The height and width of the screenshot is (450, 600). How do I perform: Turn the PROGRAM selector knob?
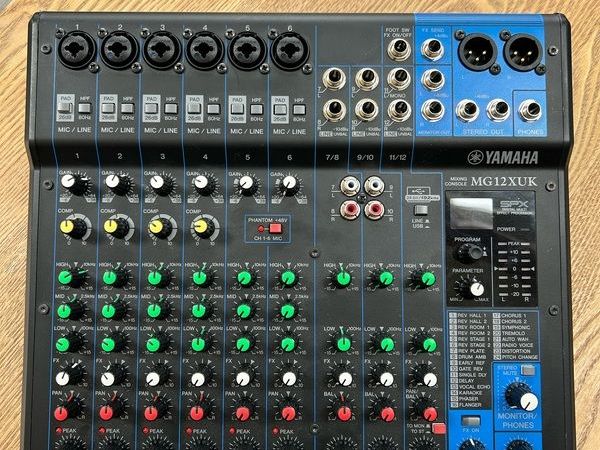tap(470, 253)
